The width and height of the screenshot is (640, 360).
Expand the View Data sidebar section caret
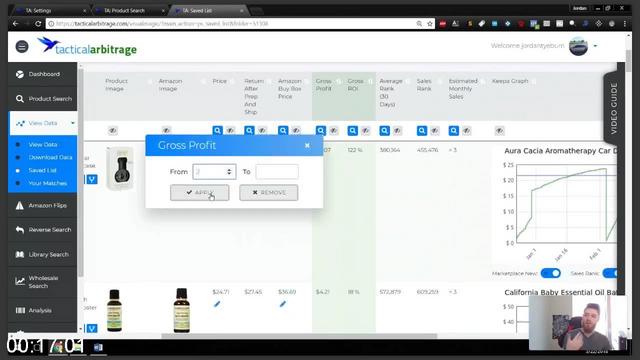73,123
